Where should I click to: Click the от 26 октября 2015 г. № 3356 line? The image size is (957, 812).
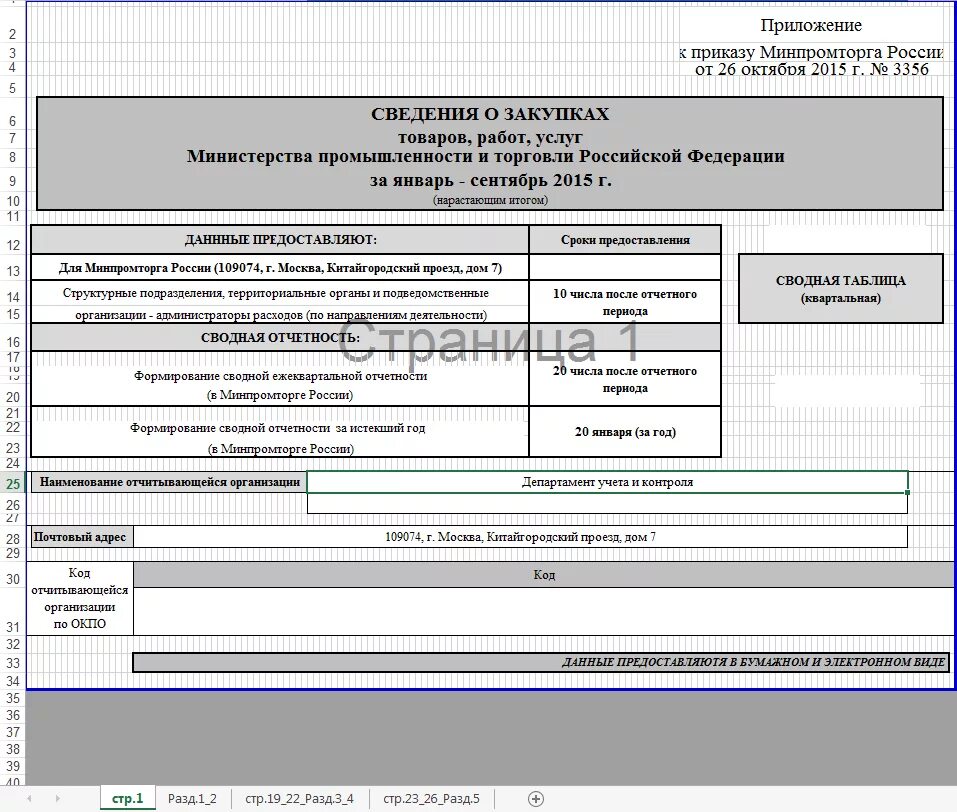pos(812,69)
